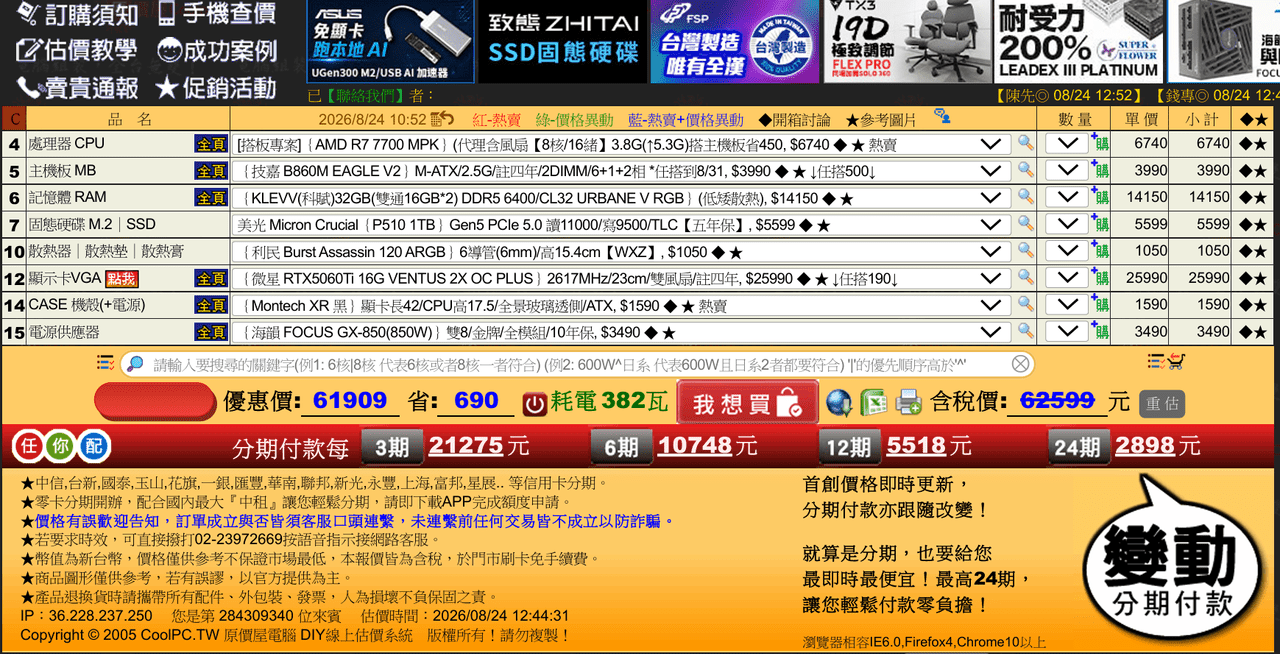Viewport: 1280px width, 654px height.
Task: Click the +購 add icon for 電源供應器
Action: 1100,331
